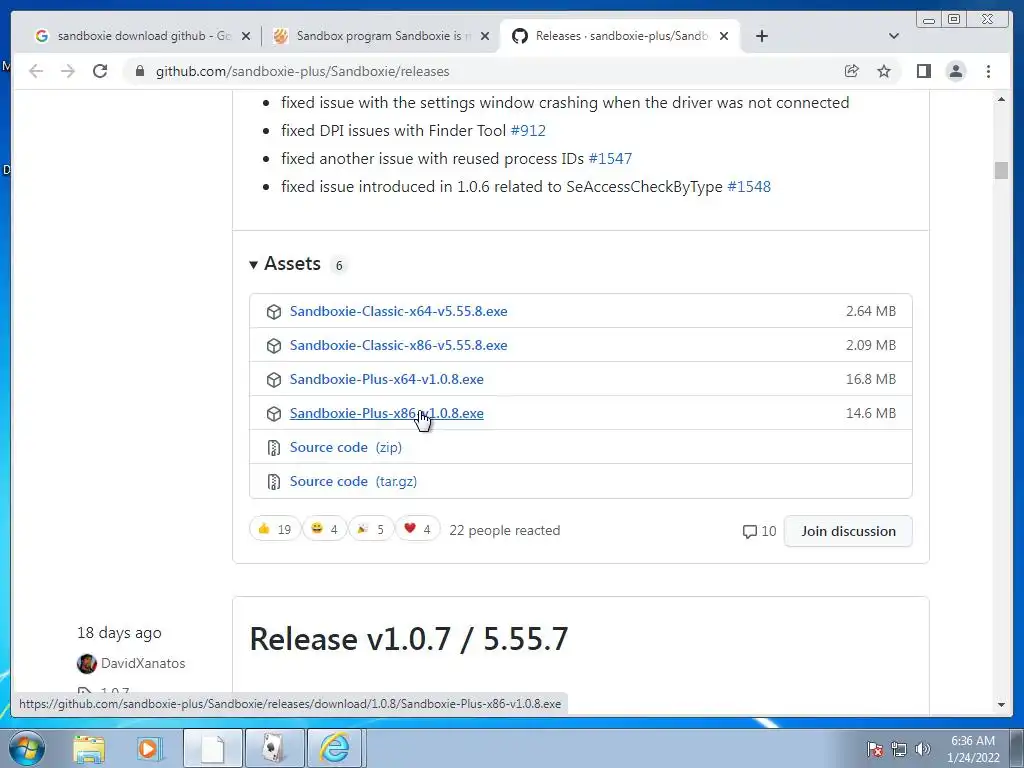Click the address bar URL field
Screen dimensions: 1024x768
coord(483,71)
